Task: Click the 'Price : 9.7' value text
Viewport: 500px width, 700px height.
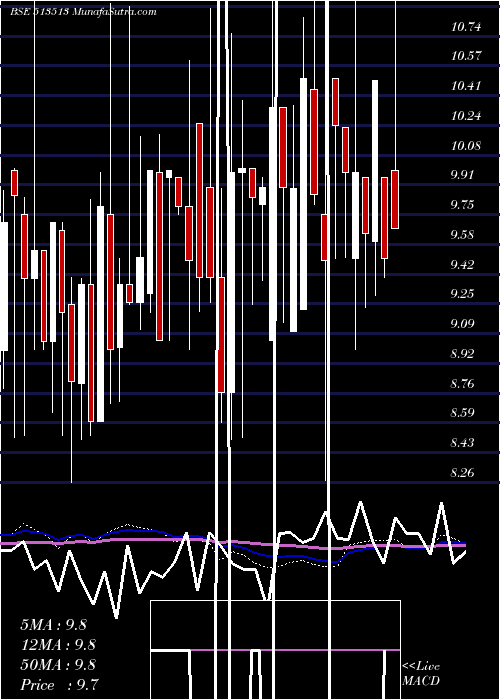Action: pos(59,685)
